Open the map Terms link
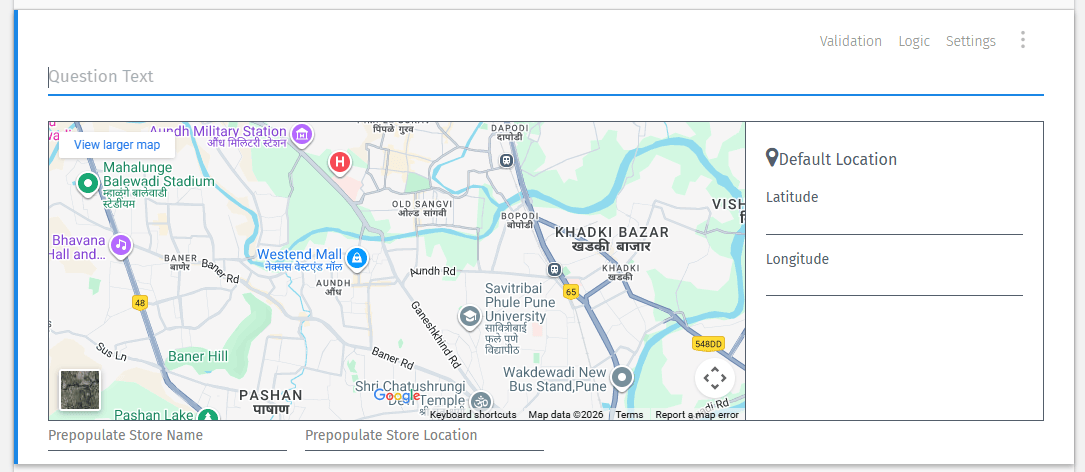This screenshot has height=472, width=1085. pyautogui.click(x=629, y=415)
